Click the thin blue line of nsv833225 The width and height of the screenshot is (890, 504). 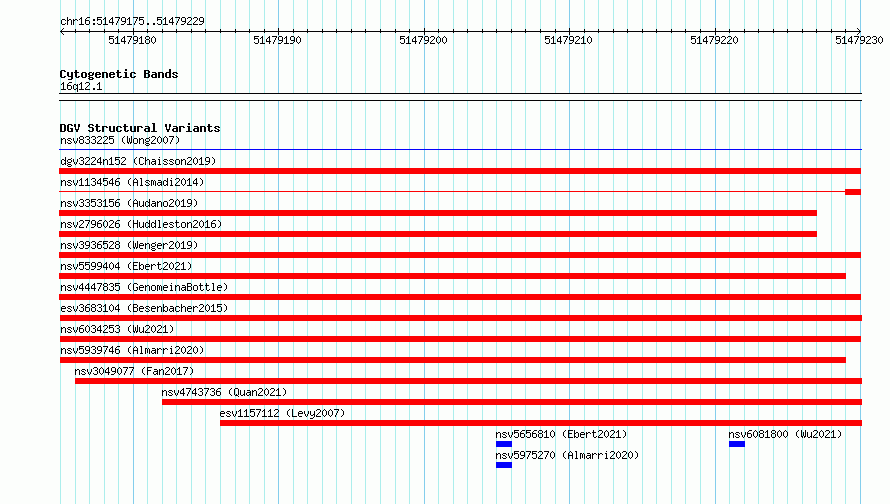(460, 150)
